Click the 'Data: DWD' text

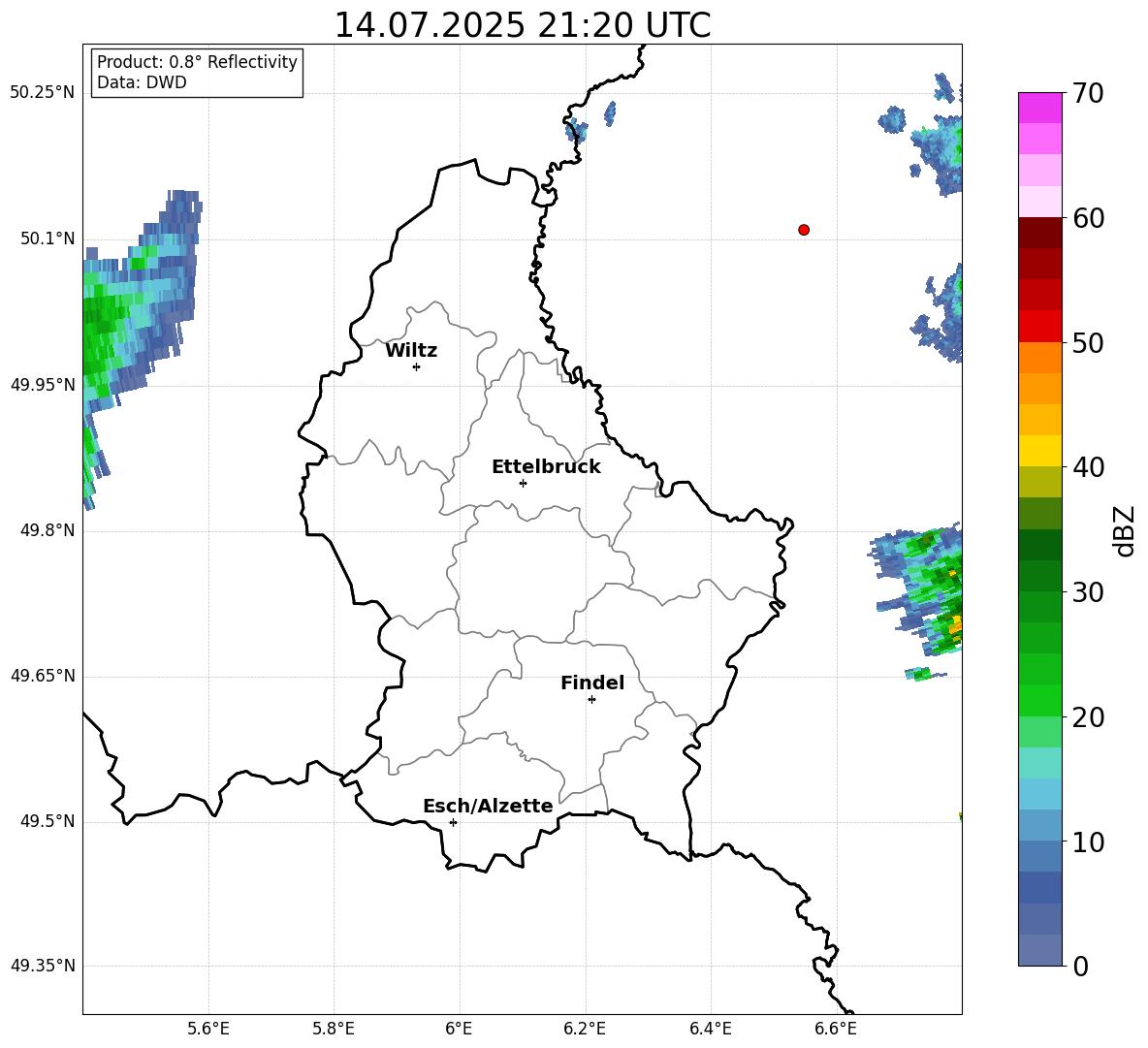click(x=142, y=82)
